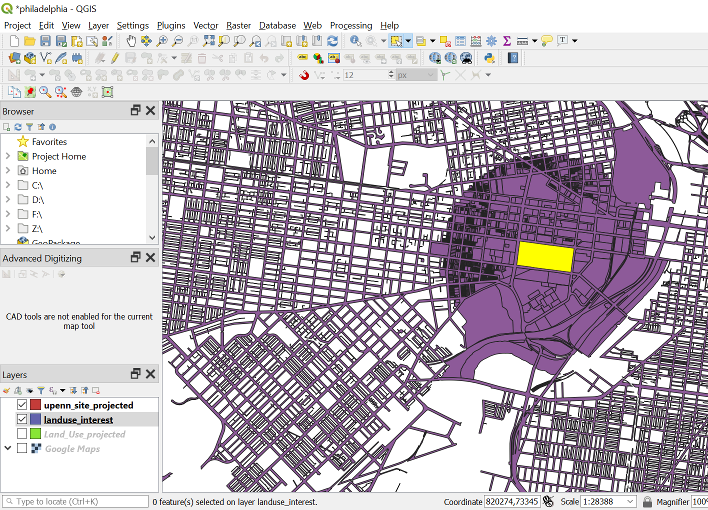Open the Python Console icon
Image resolution: width=708 pixels, height=510 pixels.
489,58
